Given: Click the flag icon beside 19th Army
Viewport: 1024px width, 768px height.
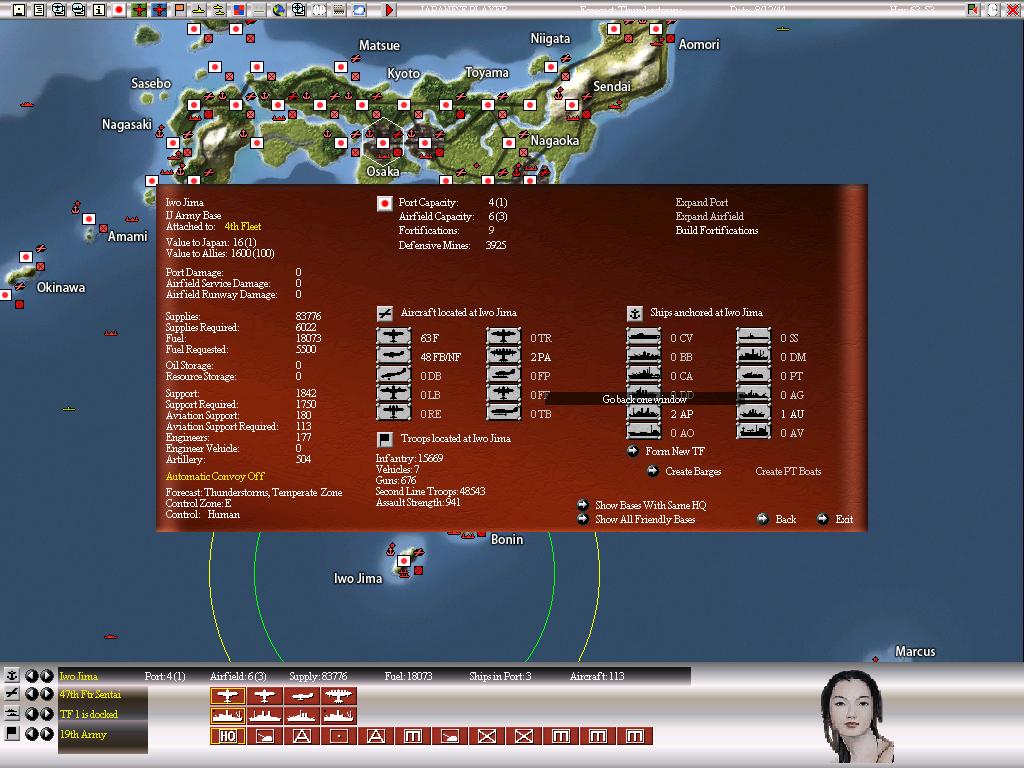Looking at the screenshot, I should tap(12, 733).
